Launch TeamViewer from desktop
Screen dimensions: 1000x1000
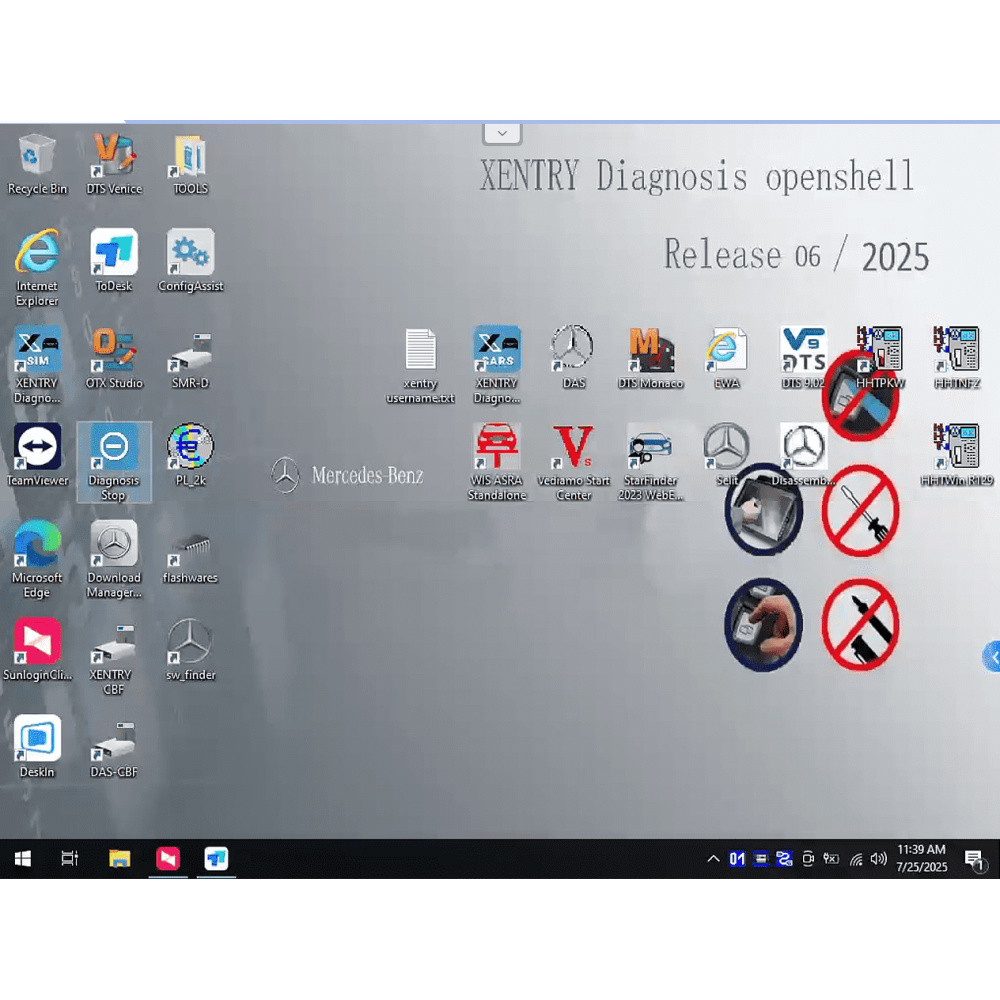click(x=37, y=455)
